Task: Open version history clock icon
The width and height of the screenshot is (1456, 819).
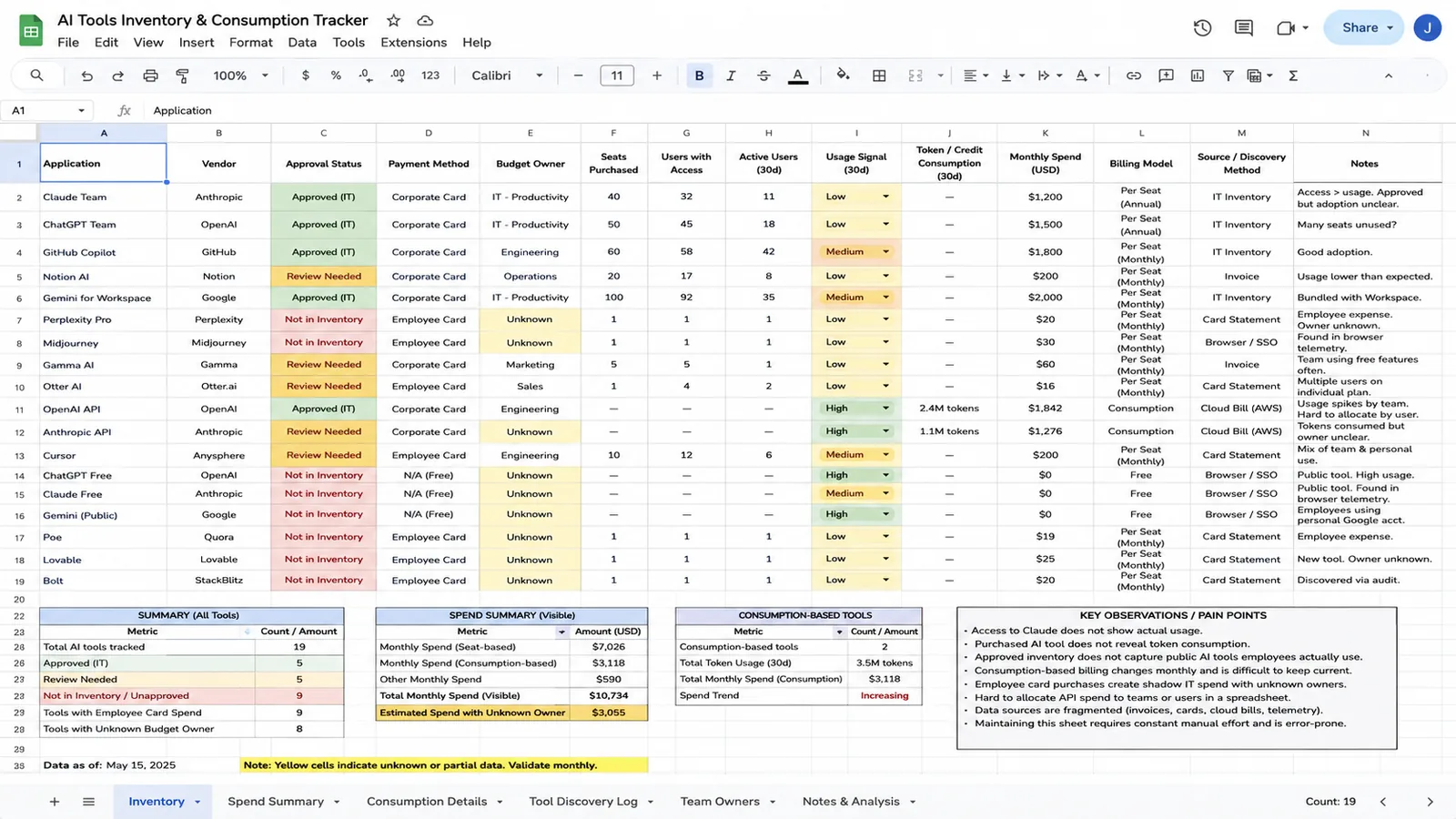Action: (1202, 28)
